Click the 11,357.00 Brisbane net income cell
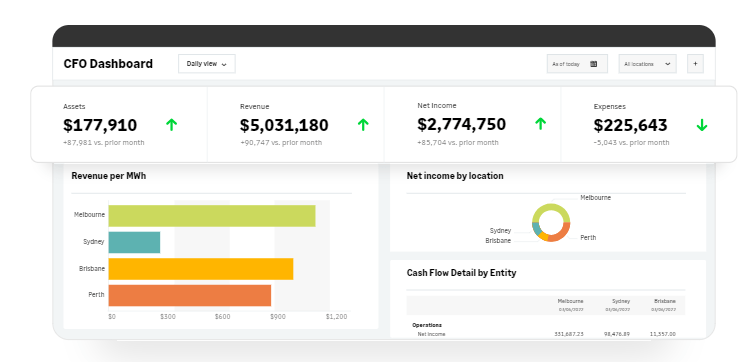Screen dimensions: 755x362 point(663,334)
